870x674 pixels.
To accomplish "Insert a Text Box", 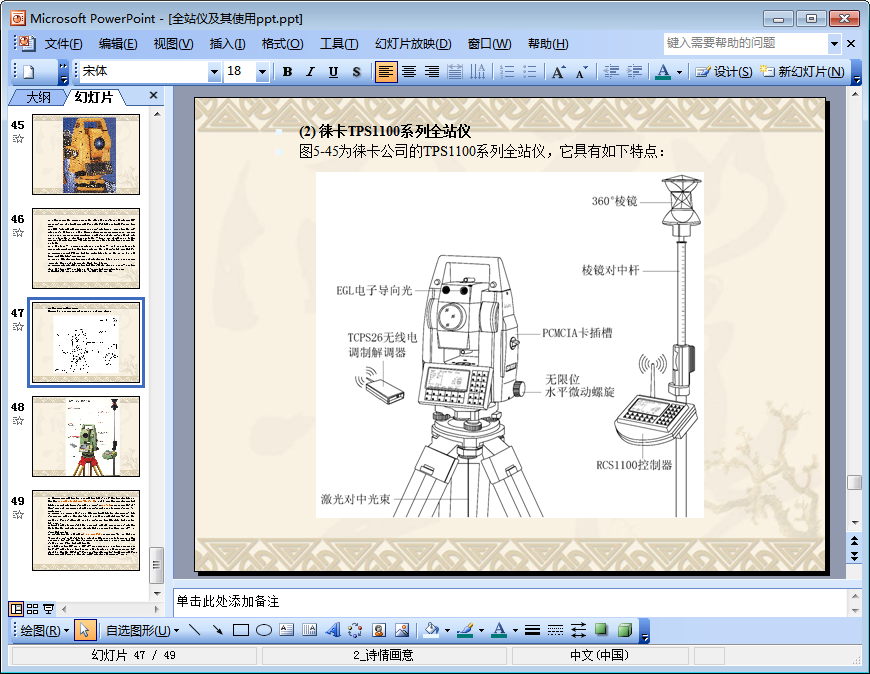I will click(x=286, y=630).
